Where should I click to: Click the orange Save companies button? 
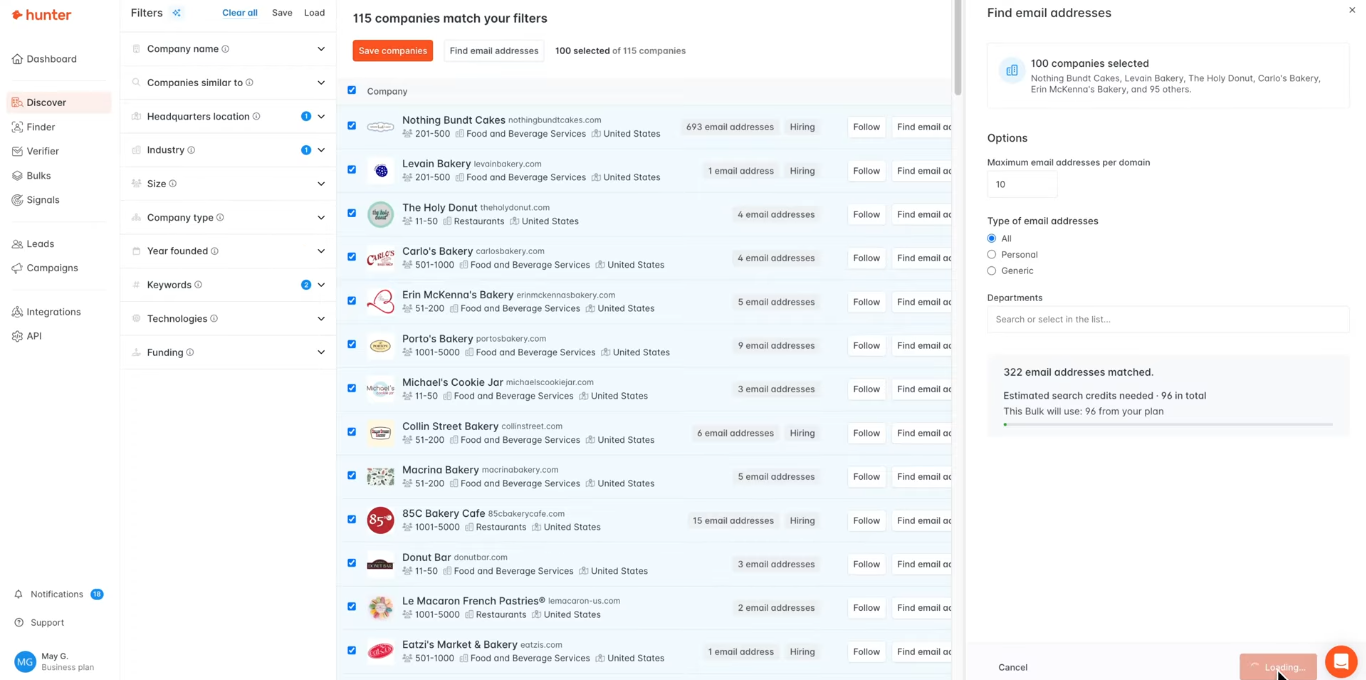(x=392, y=51)
